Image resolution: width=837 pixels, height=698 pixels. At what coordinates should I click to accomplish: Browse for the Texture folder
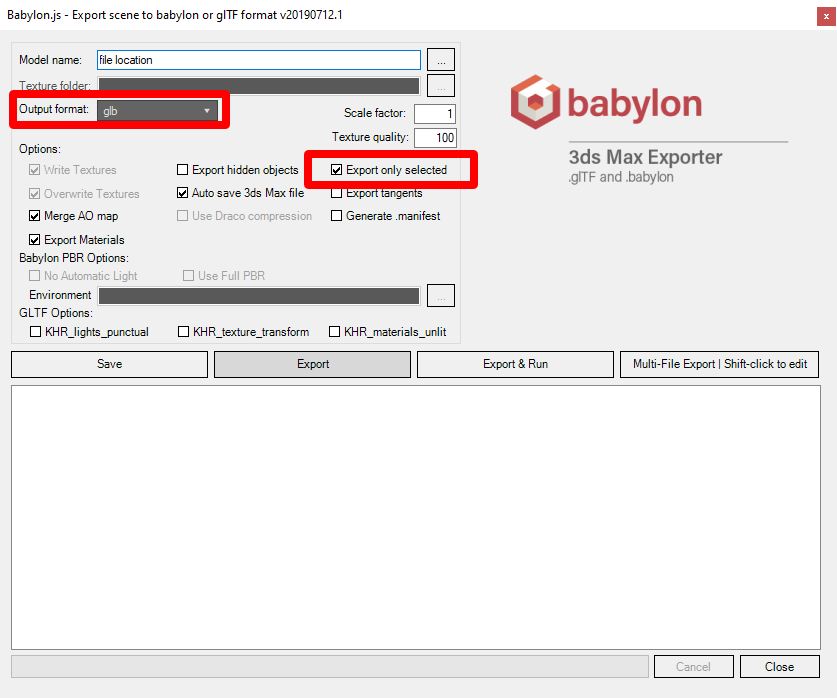[441, 86]
